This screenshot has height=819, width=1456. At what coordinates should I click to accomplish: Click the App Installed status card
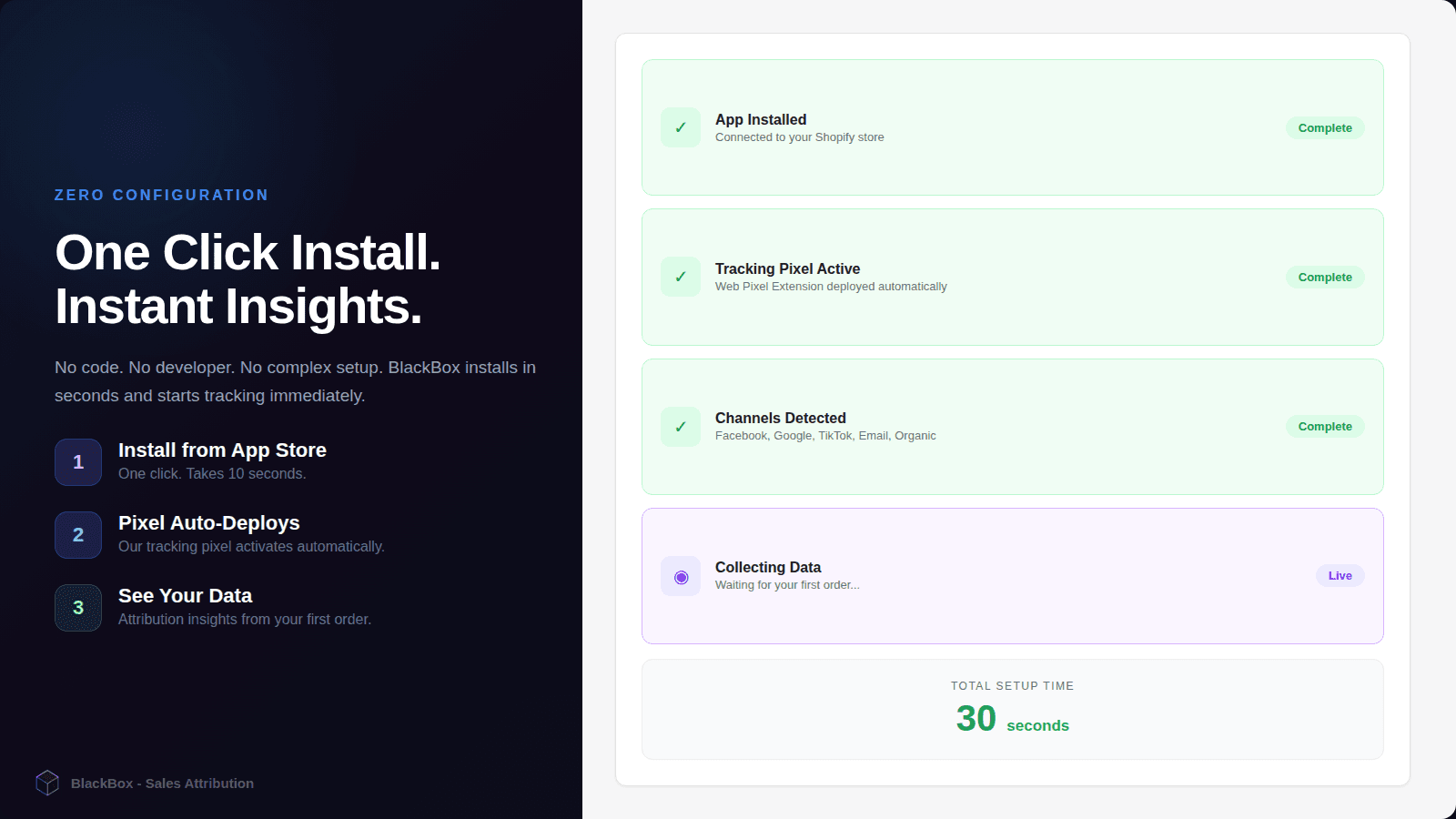1012,127
